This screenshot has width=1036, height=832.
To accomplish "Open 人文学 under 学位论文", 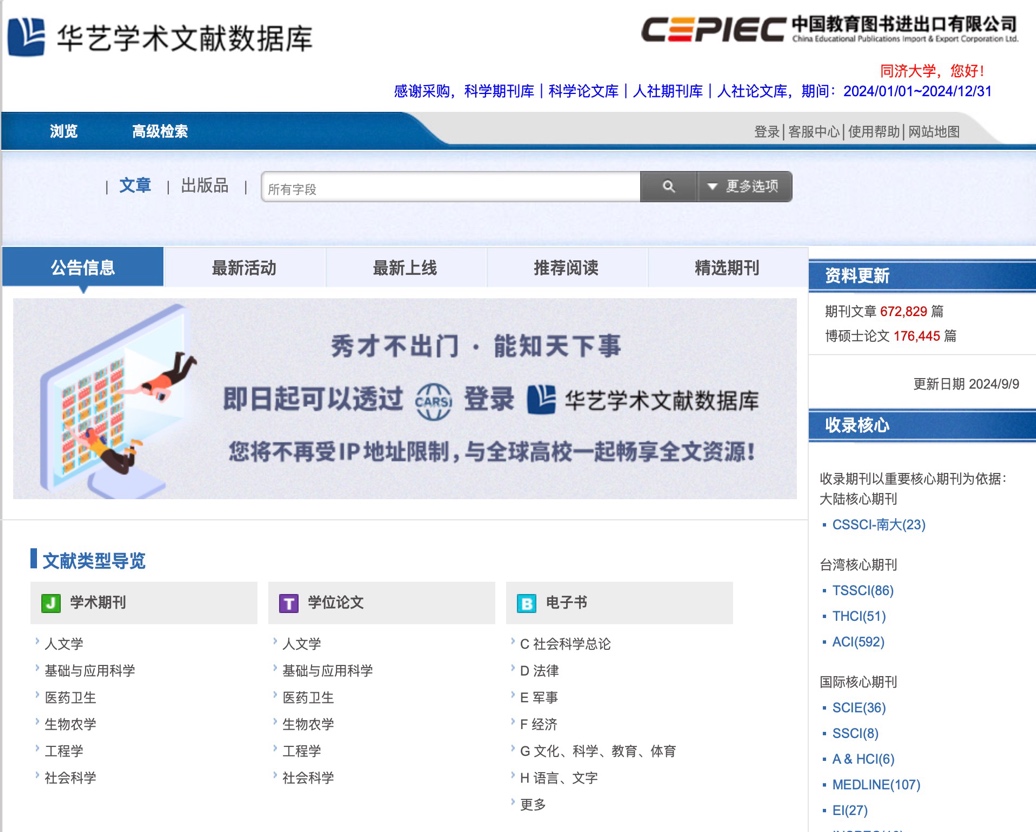I will [x=302, y=644].
